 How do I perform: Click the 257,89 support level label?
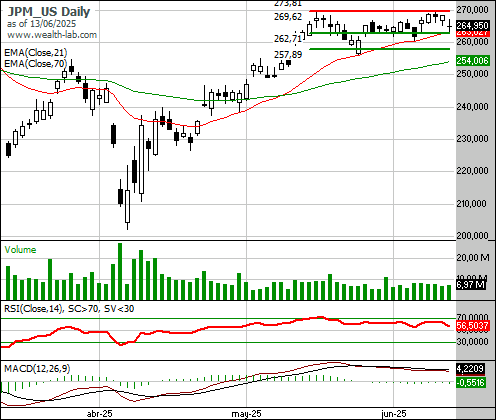pyautogui.click(x=288, y=54)
